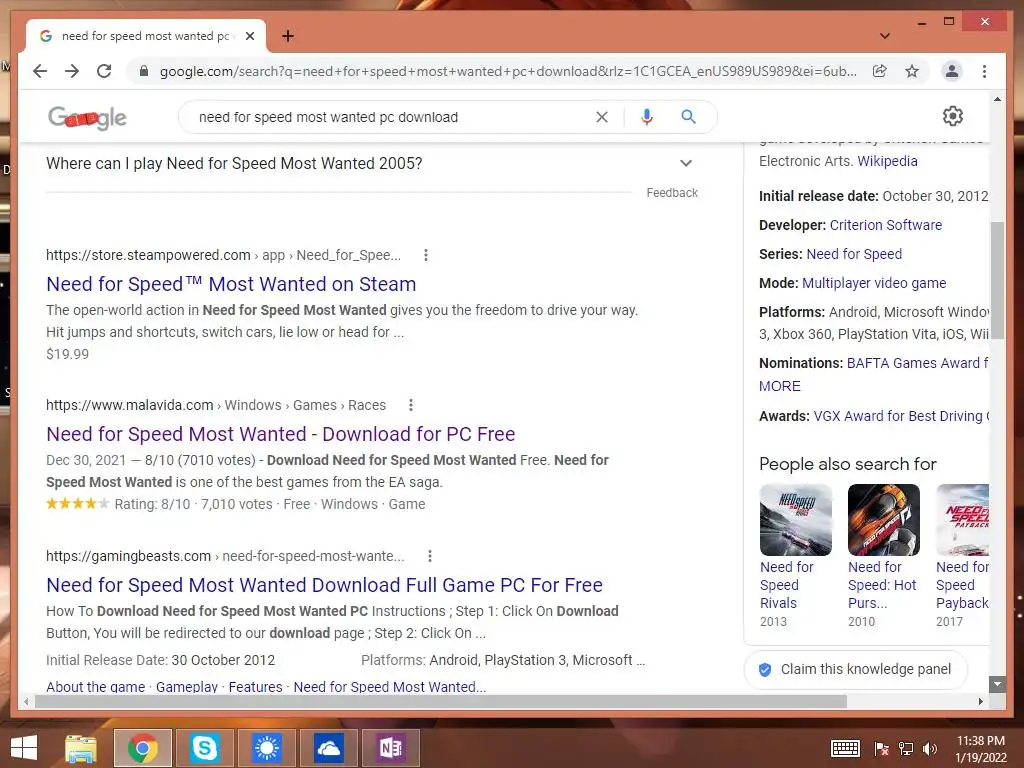Open the Weather app in taskbar

(x=266, y=748)
